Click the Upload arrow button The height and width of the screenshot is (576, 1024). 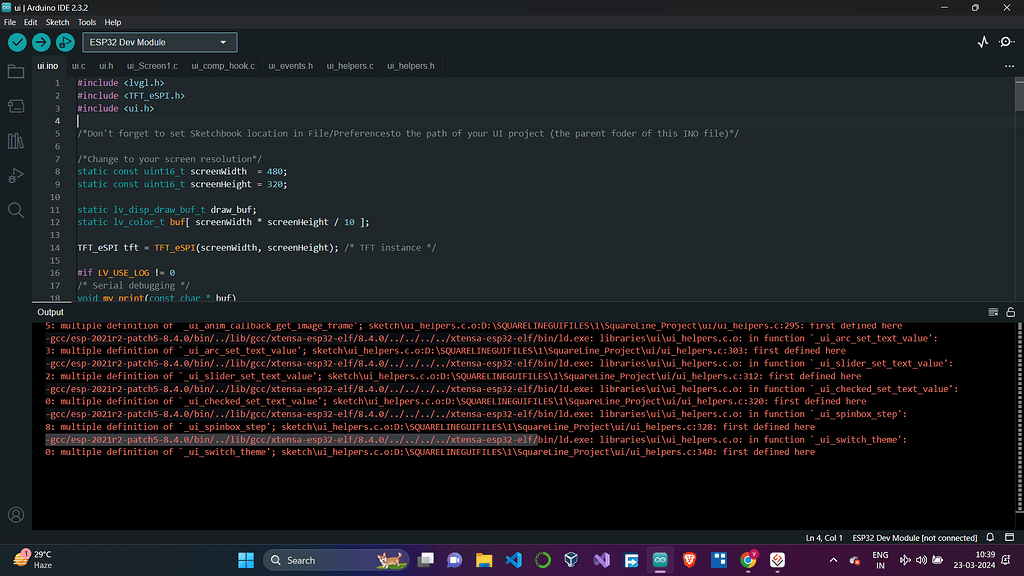click(x=41, y=42)
